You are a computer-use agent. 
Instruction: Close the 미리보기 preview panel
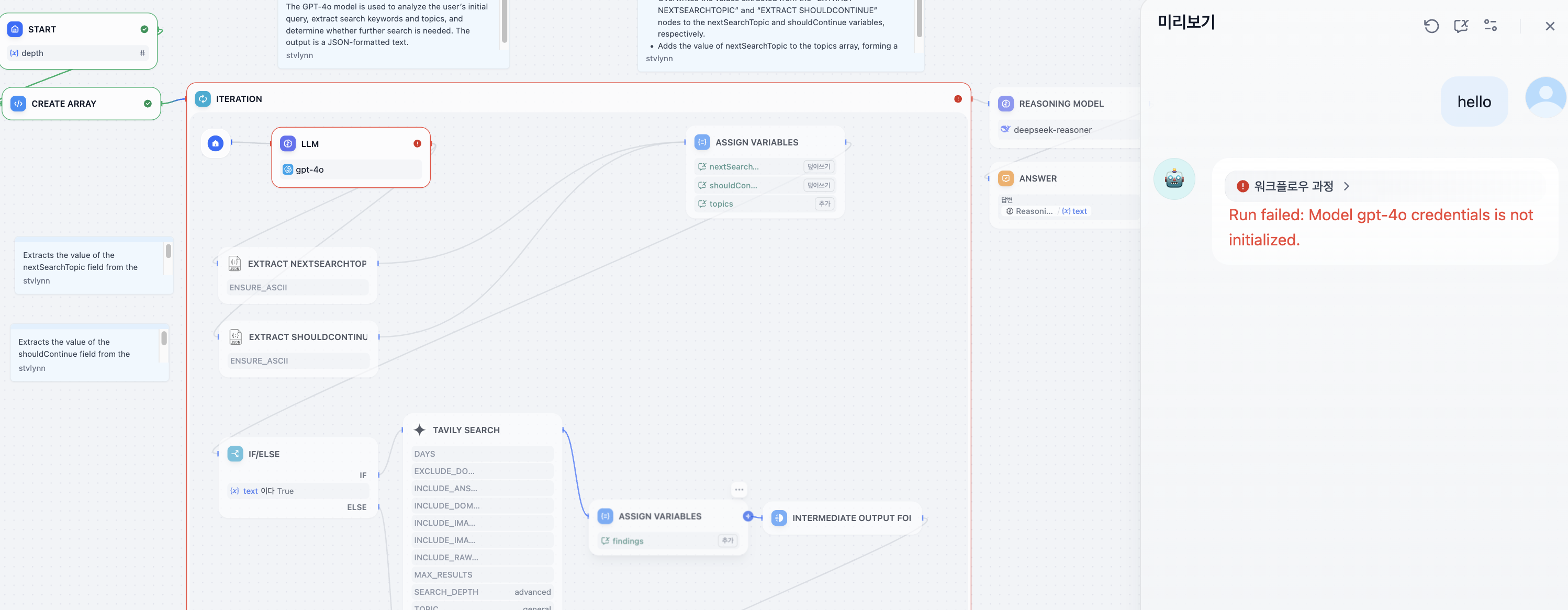click(x=1550, y=26)
